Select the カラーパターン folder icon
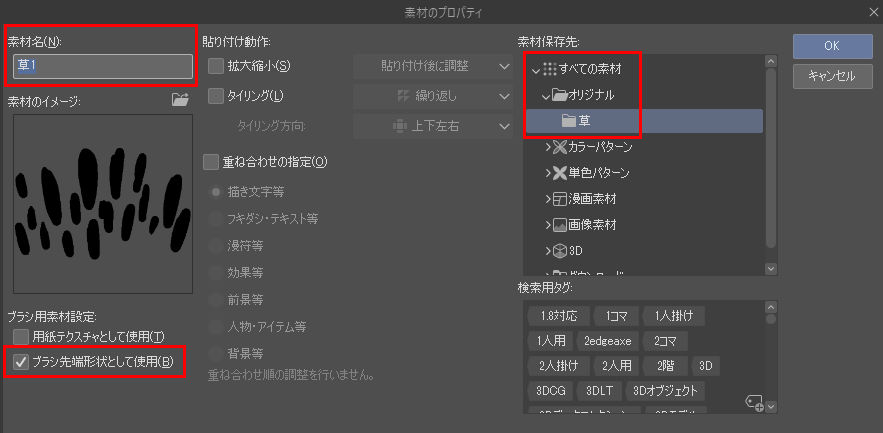The width and height of the screenshot is (883, 433). tap(559, 148)
